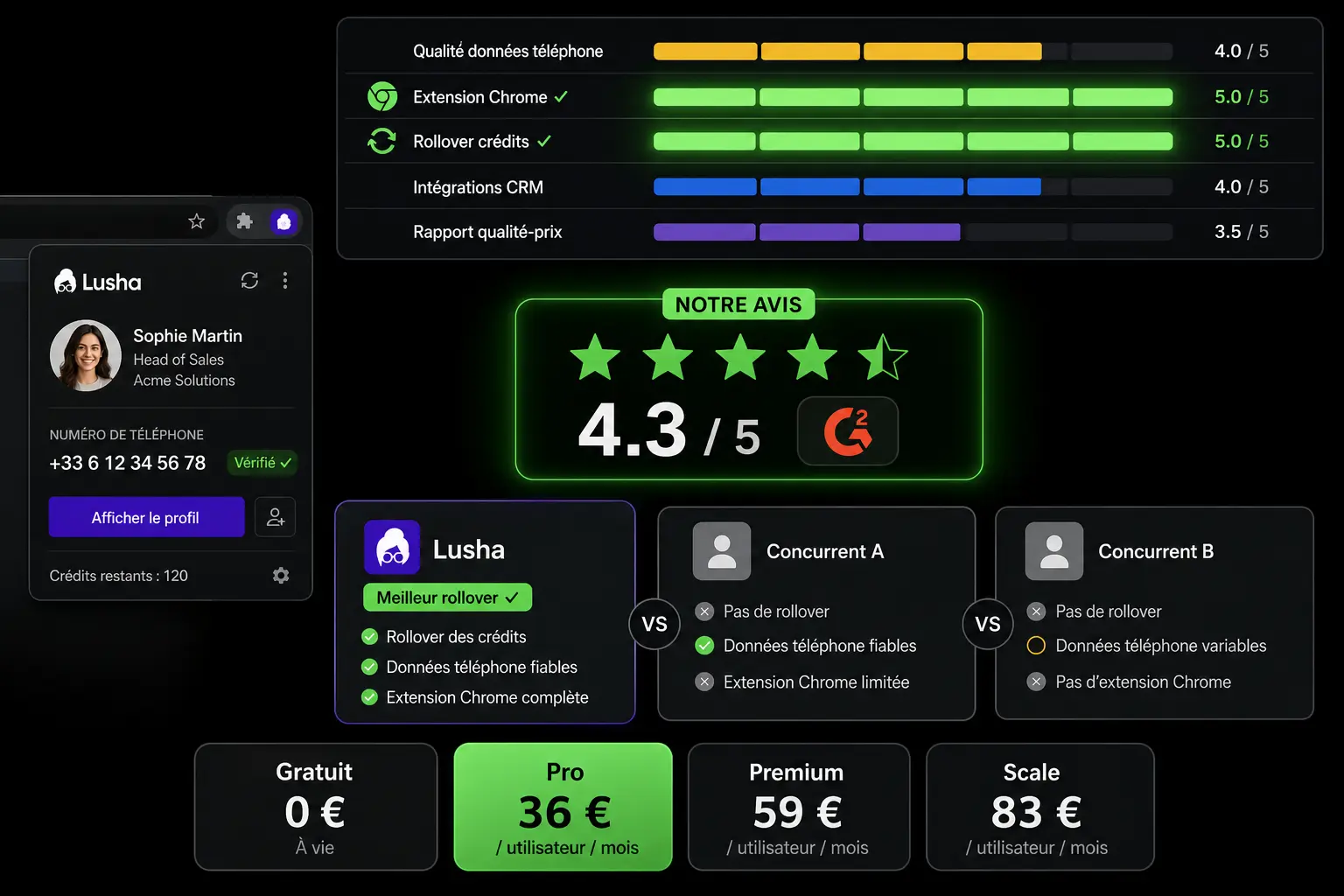The image size is (1344, 896).
Task: Click the bookmark star icon in browser bar
Action: tap(197, 221)
